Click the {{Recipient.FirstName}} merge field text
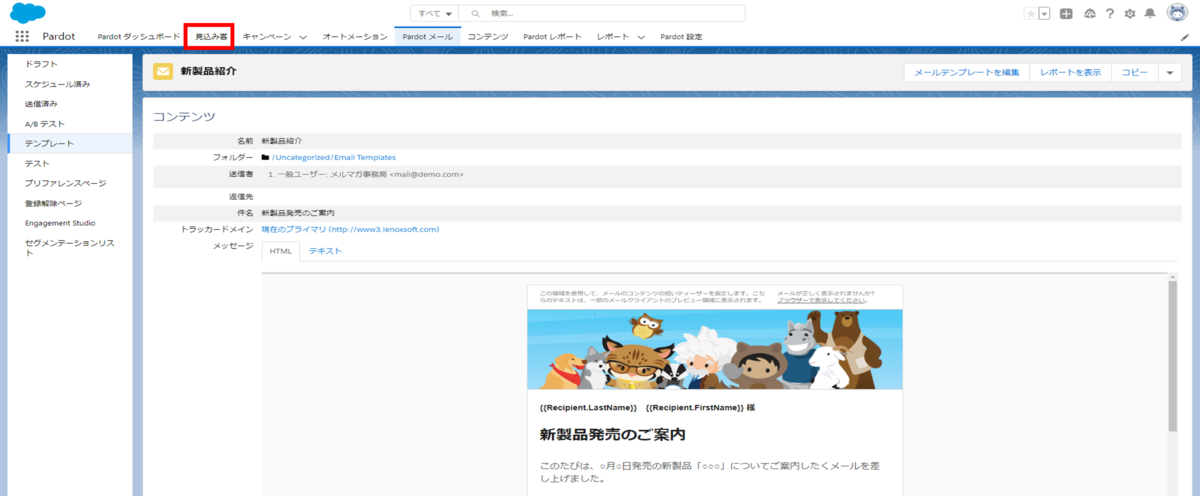 [695, 408]
